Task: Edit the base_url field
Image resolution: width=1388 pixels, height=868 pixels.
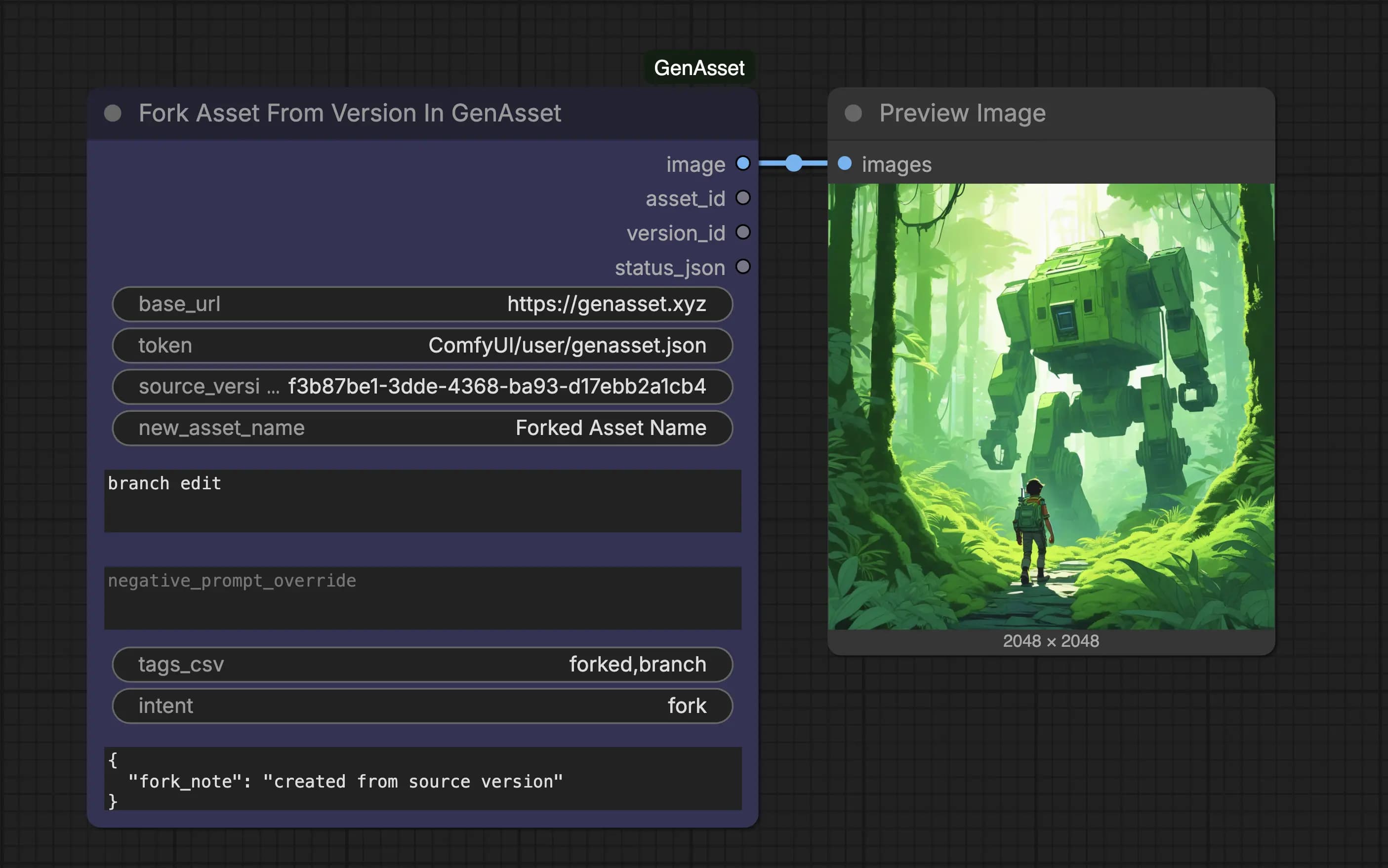Action: [423, 304]
